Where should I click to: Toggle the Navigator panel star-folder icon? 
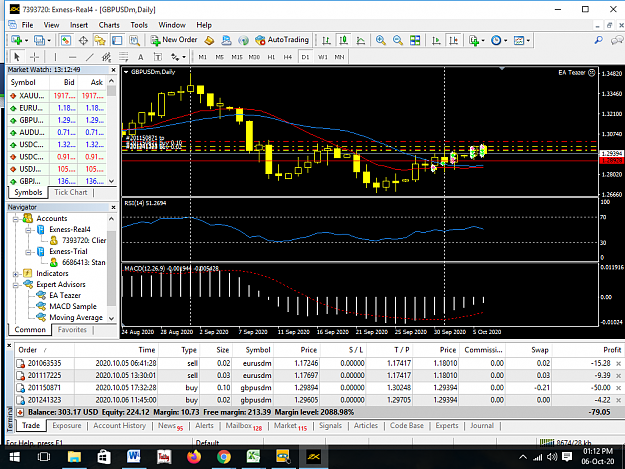[x=100, y=40]
